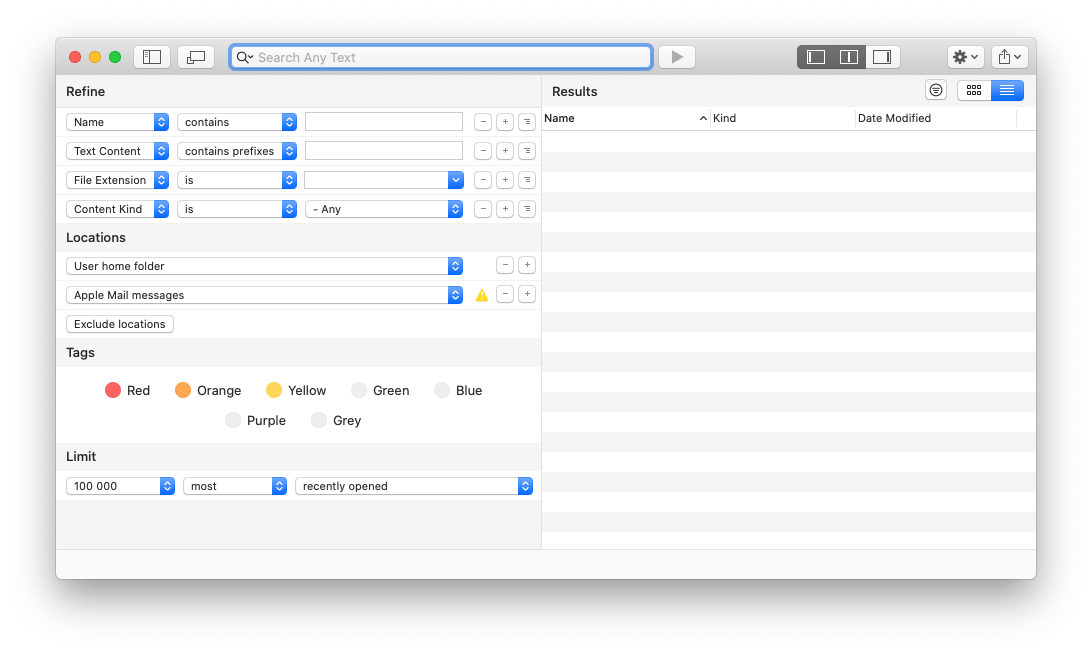1092x653 pixels.
Task: Click the results filter circle icon
Action: point(936,90)
